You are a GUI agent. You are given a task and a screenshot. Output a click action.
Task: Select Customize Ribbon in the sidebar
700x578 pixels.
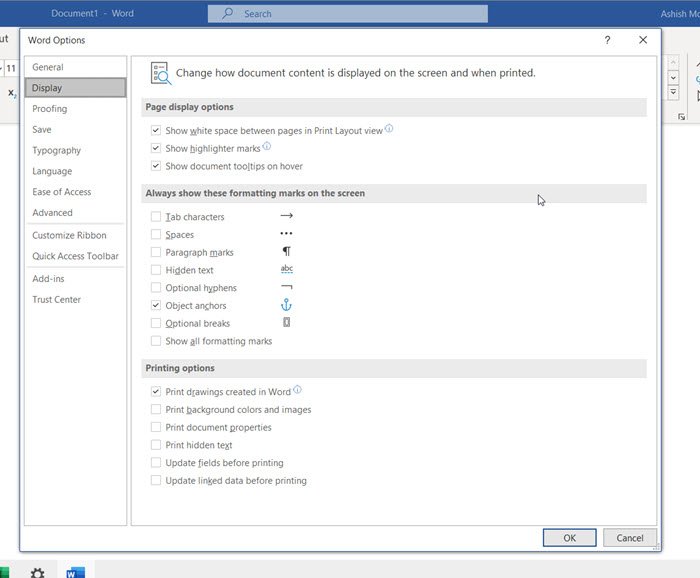tap(69, 236)
